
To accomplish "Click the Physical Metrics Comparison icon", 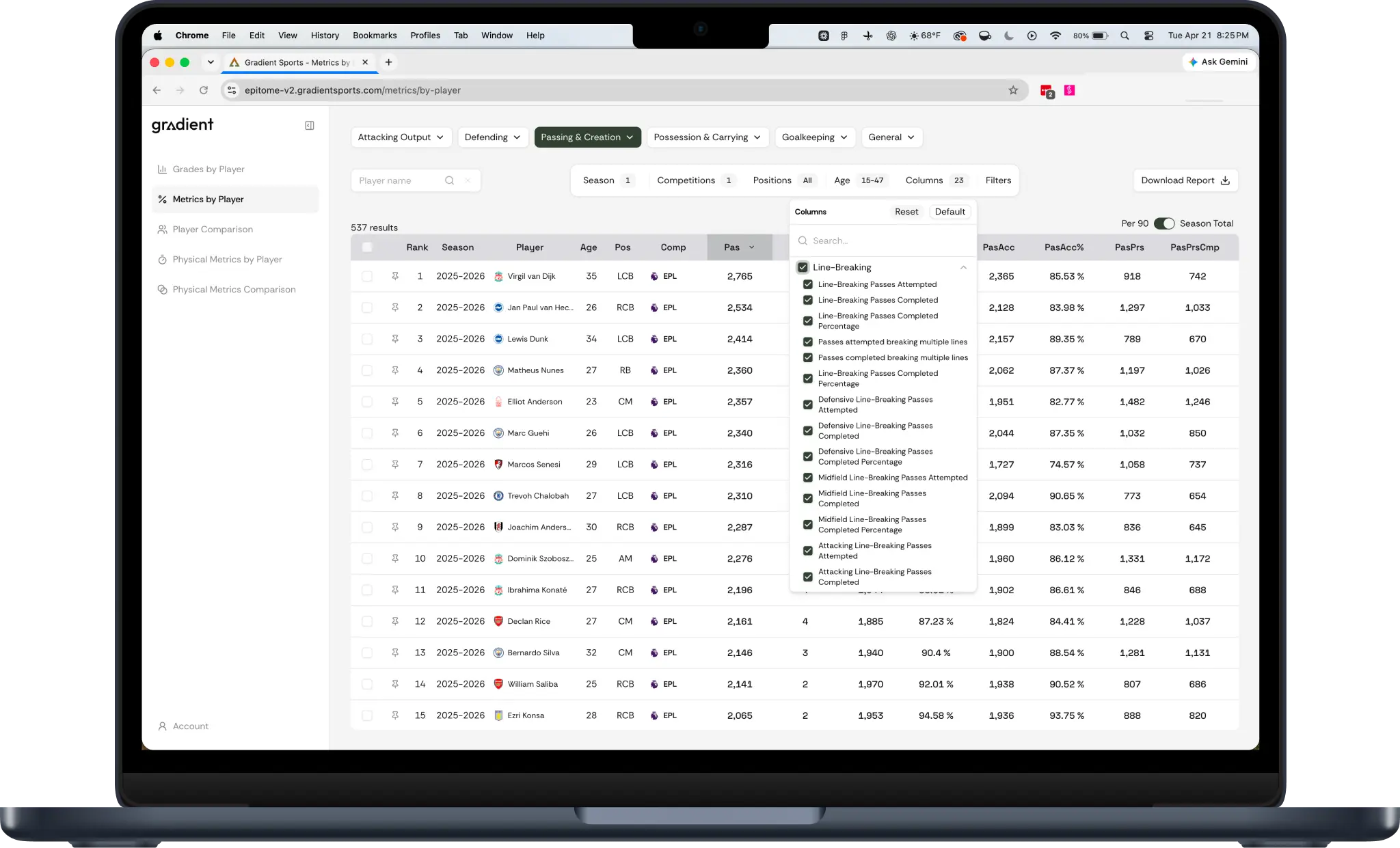I will [x=162, y=290].
